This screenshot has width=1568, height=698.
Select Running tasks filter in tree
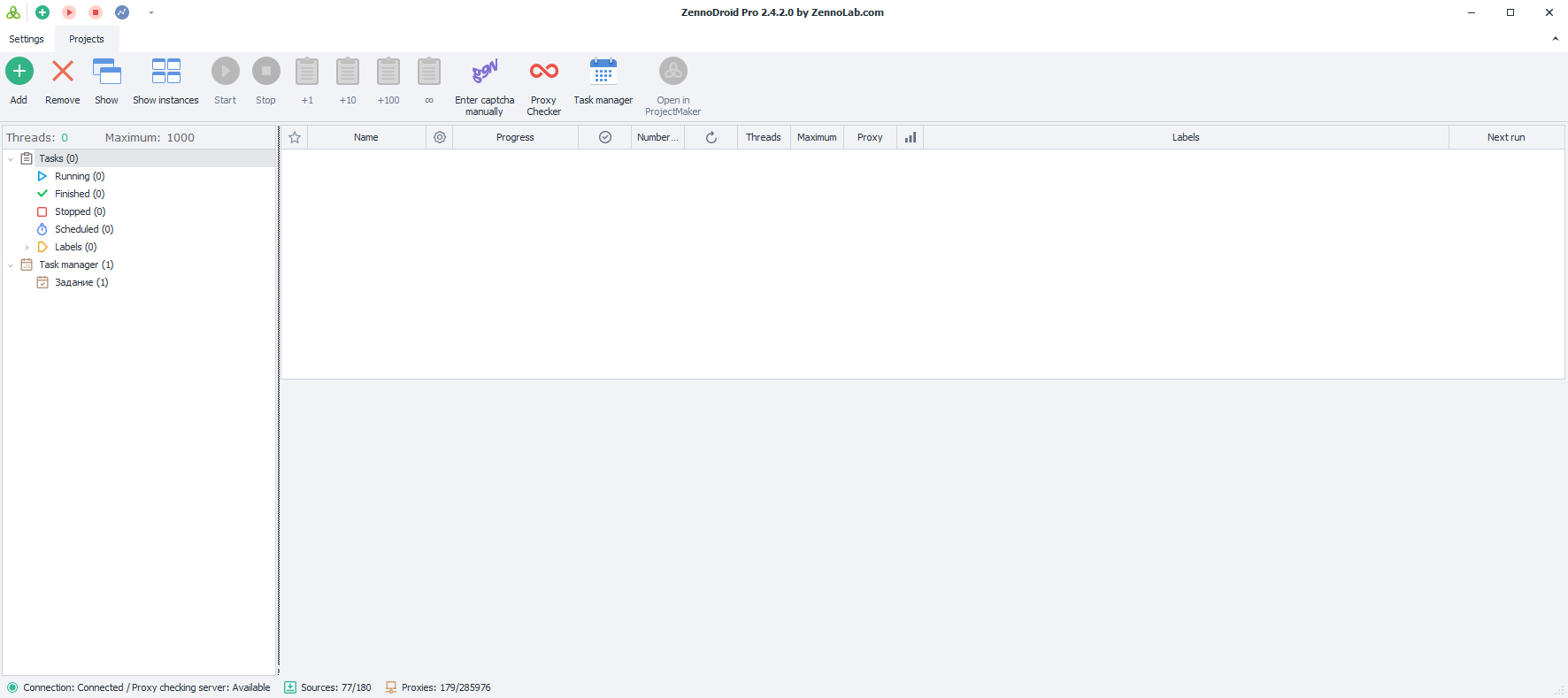coord(79,176)
